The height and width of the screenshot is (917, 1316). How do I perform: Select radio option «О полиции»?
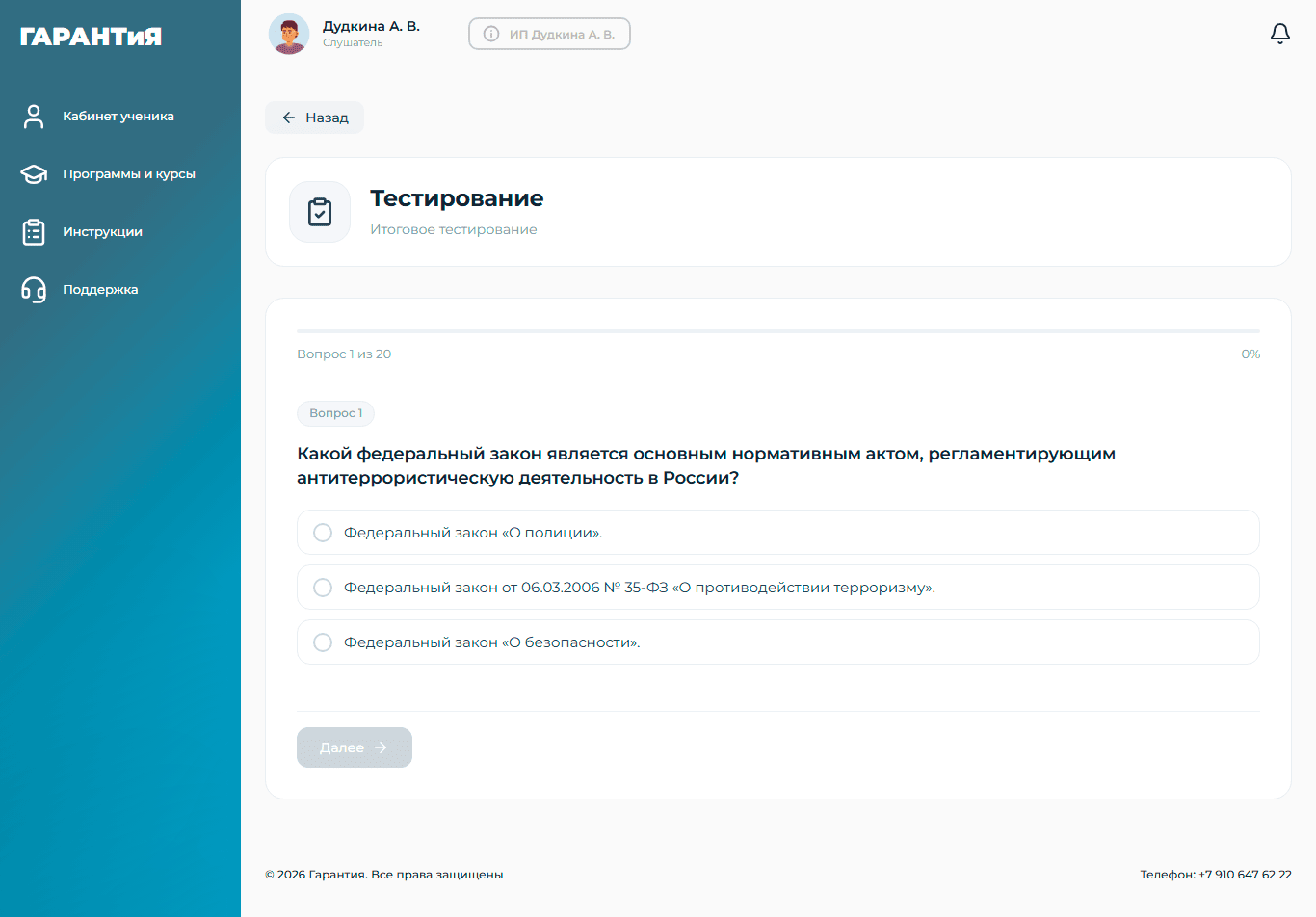coord(778,533)
